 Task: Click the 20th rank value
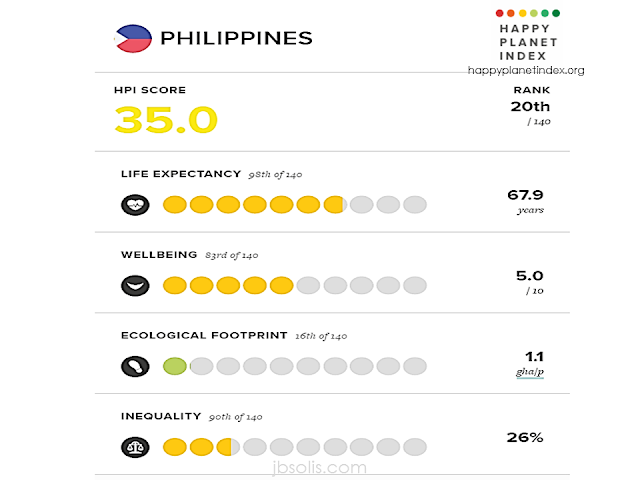(x=531, y=106)
